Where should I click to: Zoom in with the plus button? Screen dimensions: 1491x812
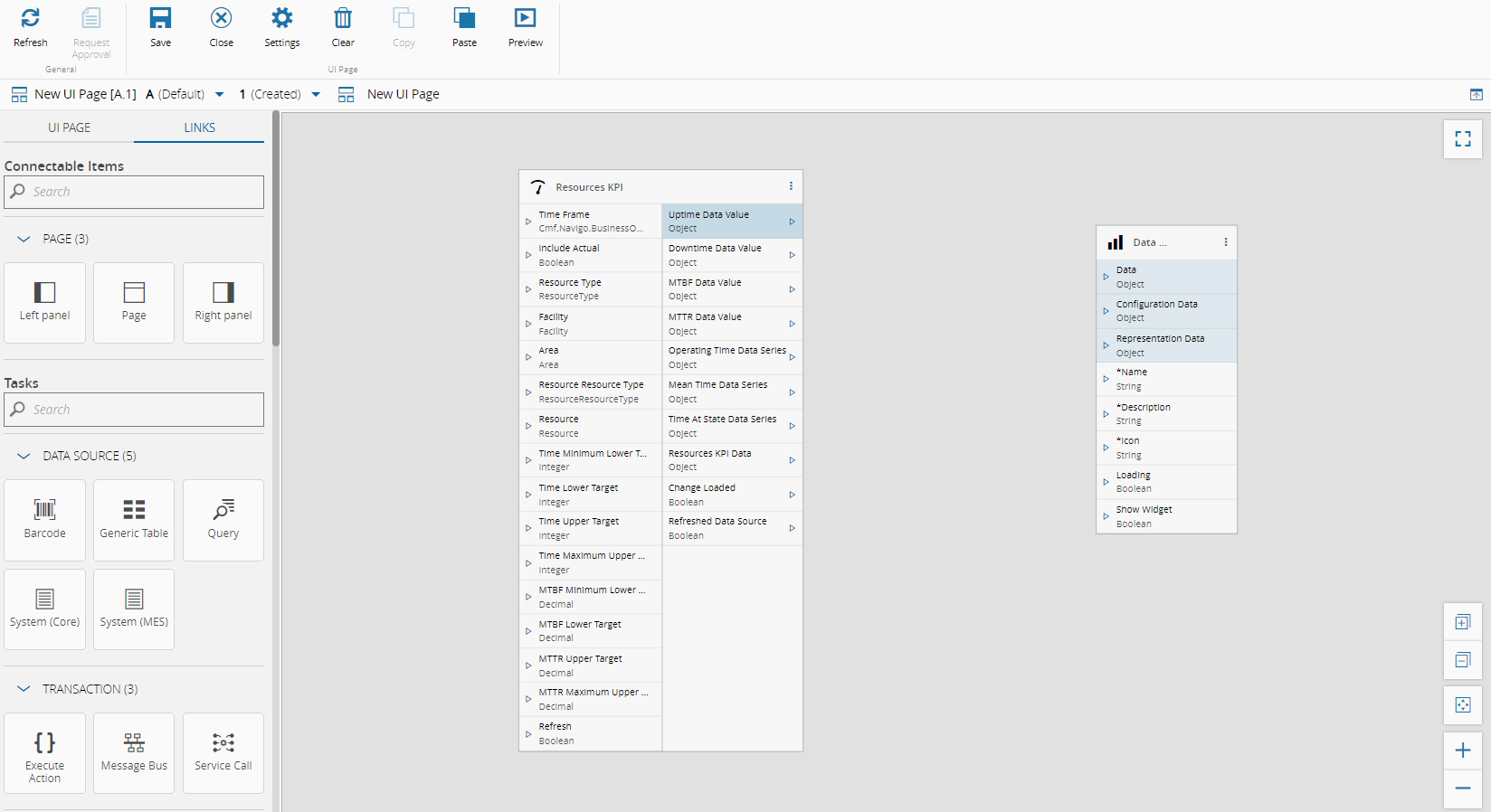1462,751
